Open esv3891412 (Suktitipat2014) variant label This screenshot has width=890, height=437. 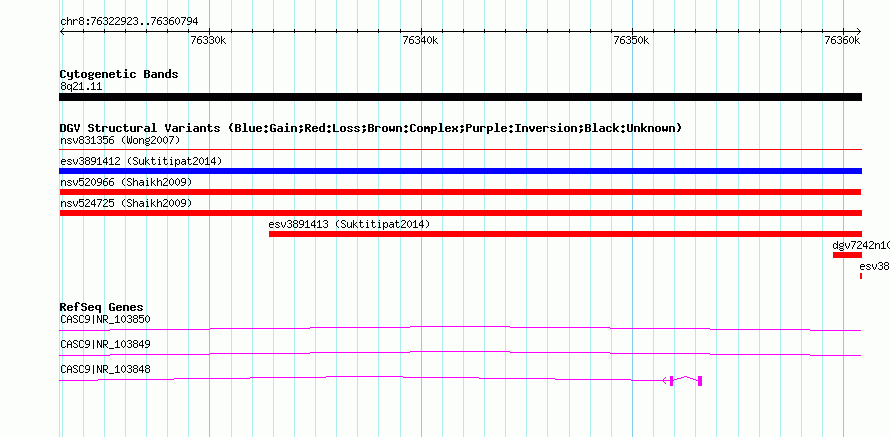[141, 161]
